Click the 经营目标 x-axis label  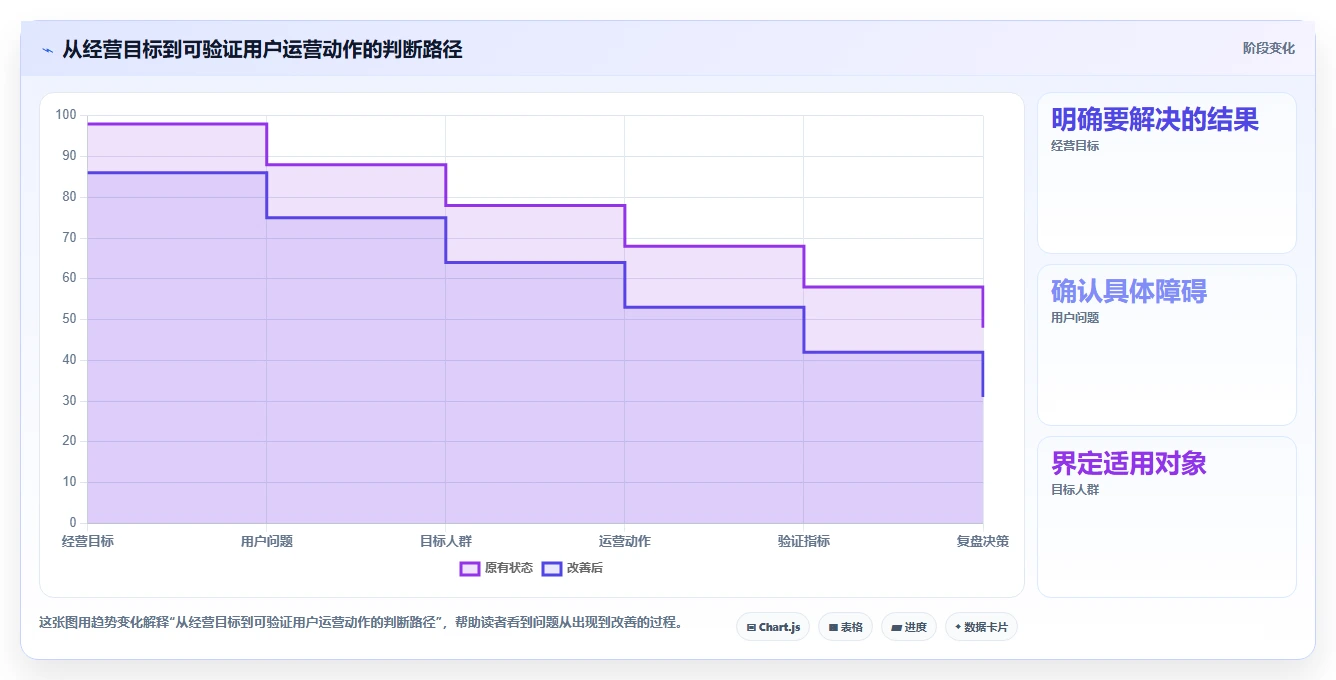[87, 541]
